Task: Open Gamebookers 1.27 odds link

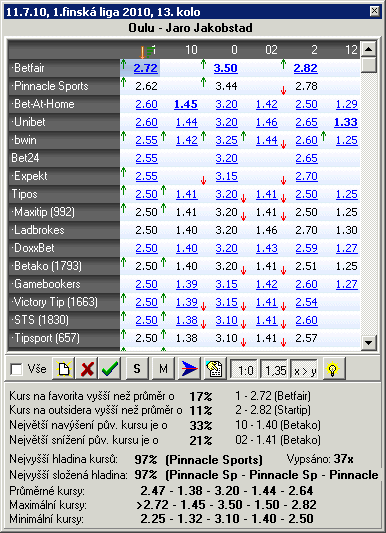Action: [x=347, y=284]
